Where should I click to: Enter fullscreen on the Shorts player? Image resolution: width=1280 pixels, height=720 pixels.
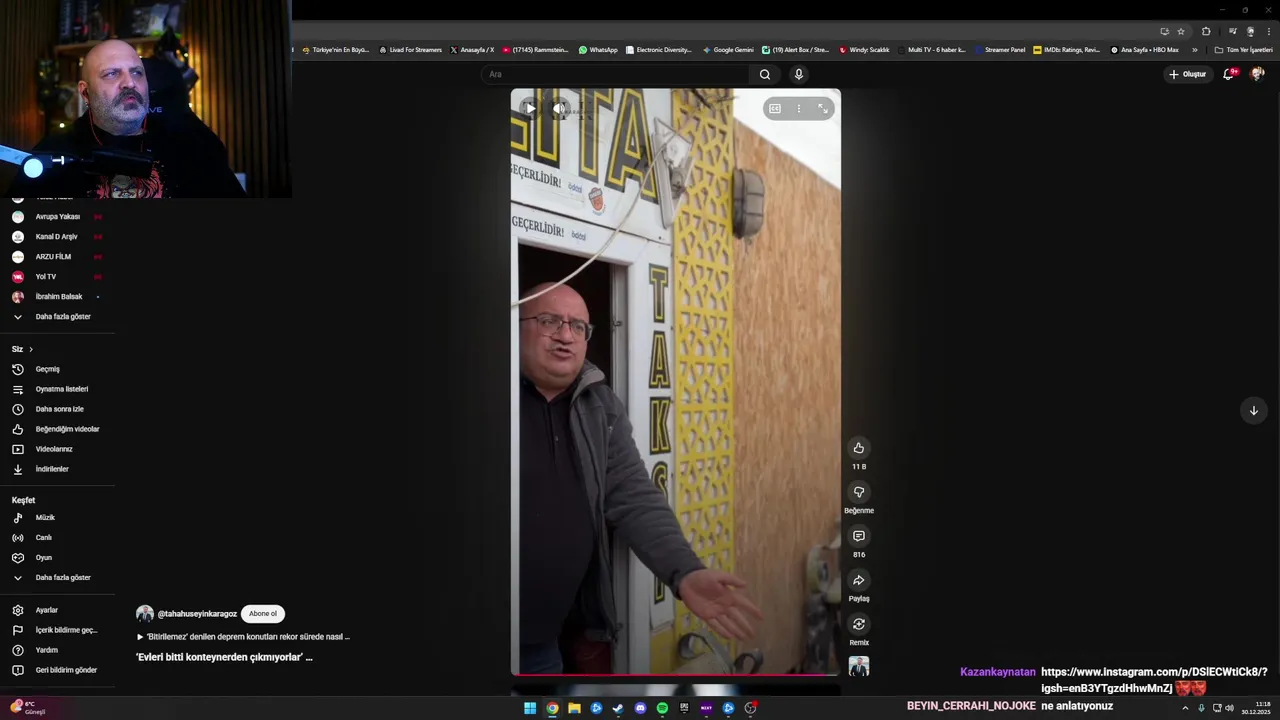[822, 108]
